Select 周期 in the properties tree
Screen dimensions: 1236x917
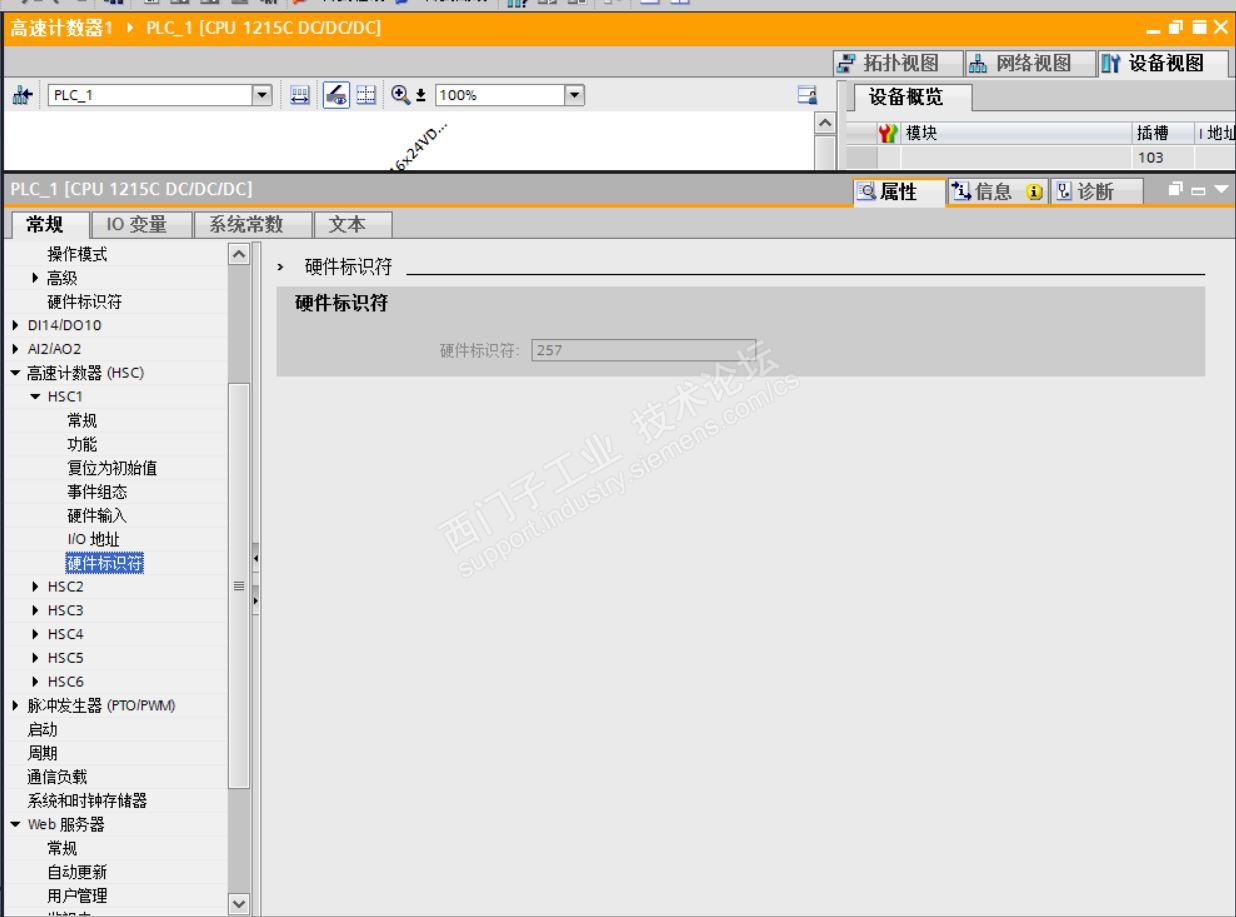(x=42, y=753)
